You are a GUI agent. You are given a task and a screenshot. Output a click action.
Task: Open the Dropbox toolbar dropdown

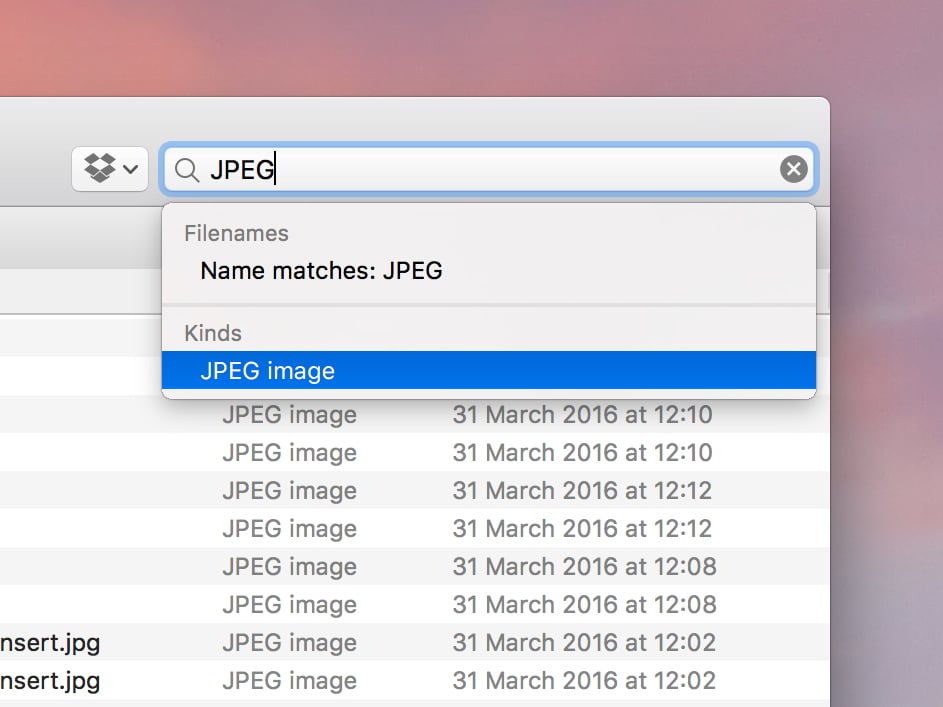click(110, 169)
